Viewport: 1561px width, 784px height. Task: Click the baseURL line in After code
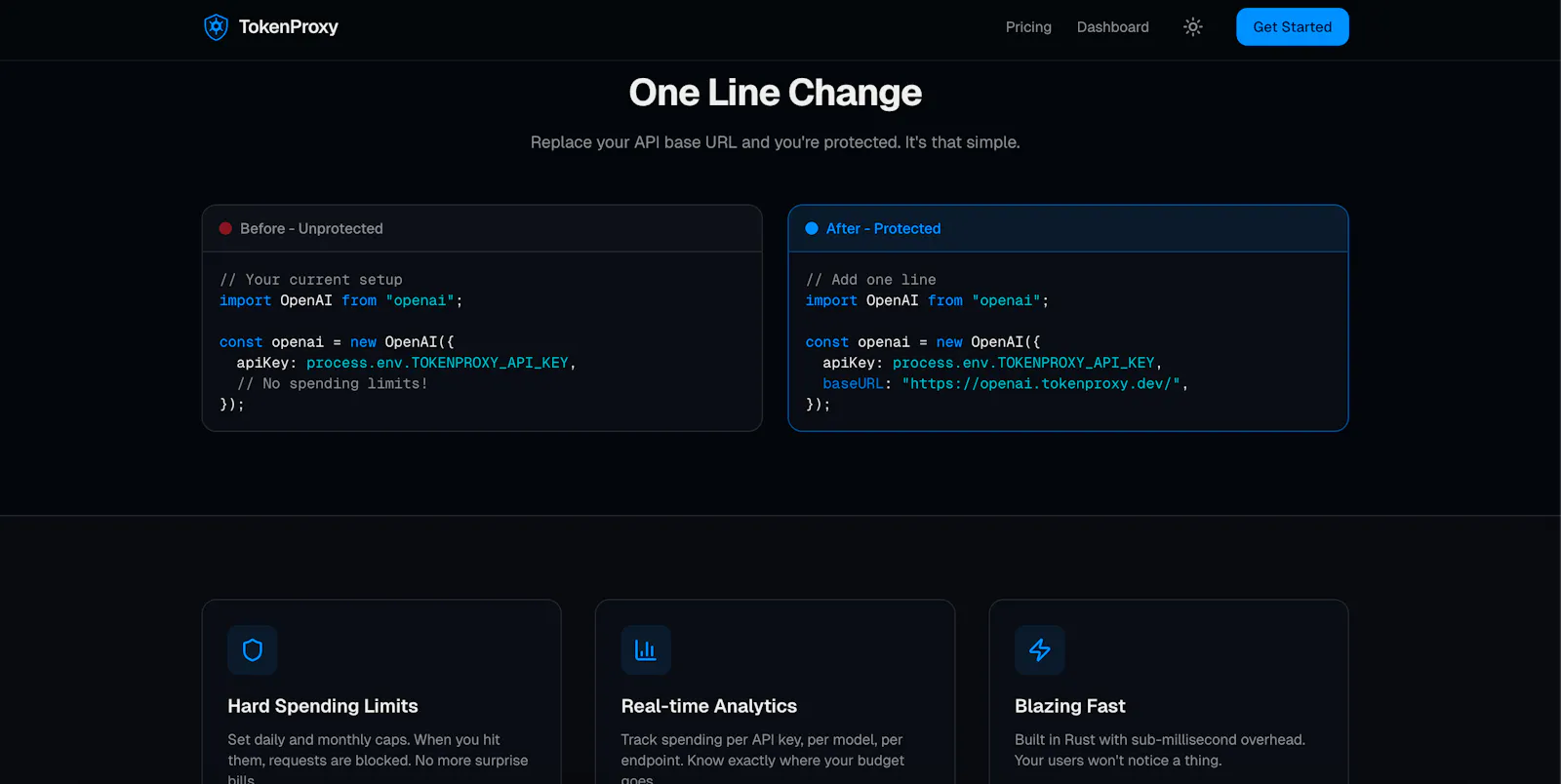[1005, 383]
